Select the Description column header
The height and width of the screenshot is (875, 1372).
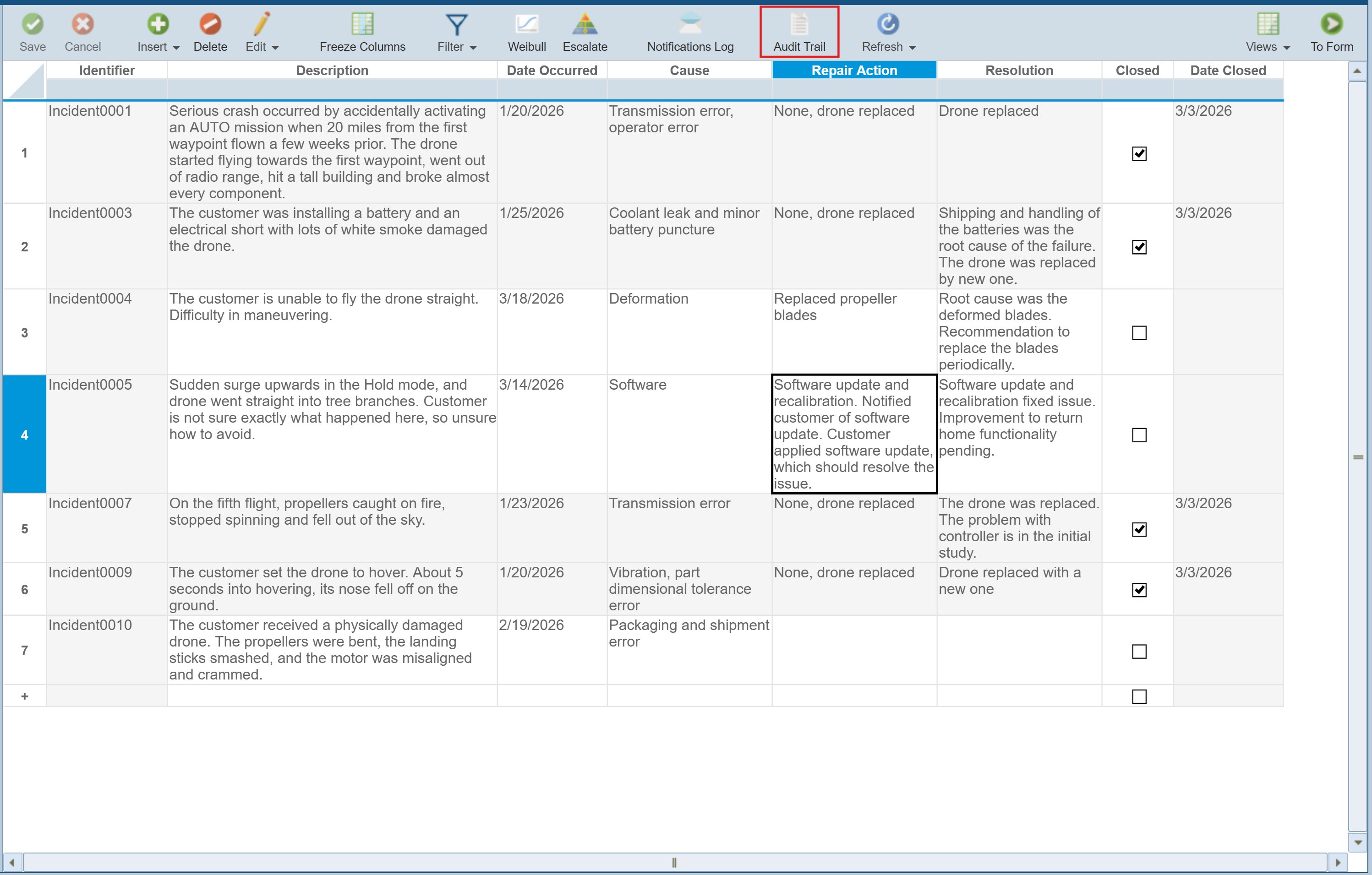332,71
